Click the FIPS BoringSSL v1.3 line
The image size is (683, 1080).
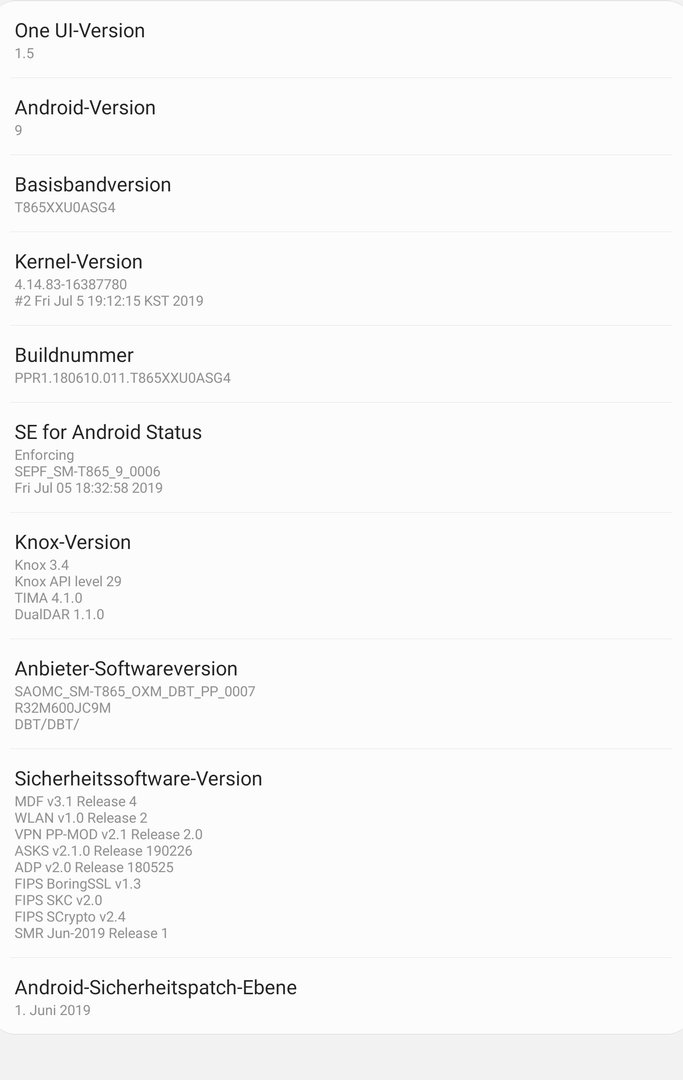(x=78, y=884)
